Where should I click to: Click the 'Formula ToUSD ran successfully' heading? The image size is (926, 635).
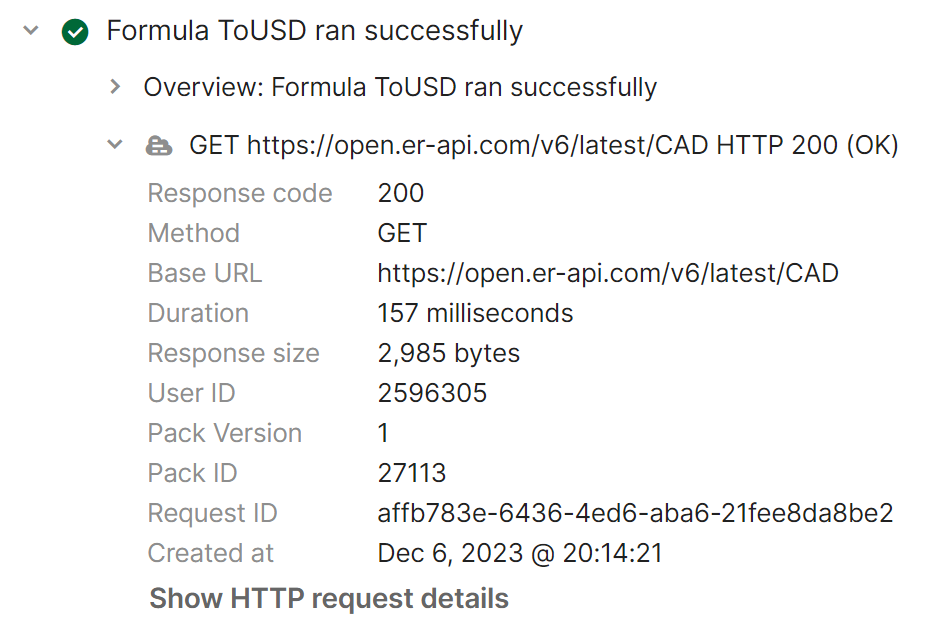tap(314, 31)
